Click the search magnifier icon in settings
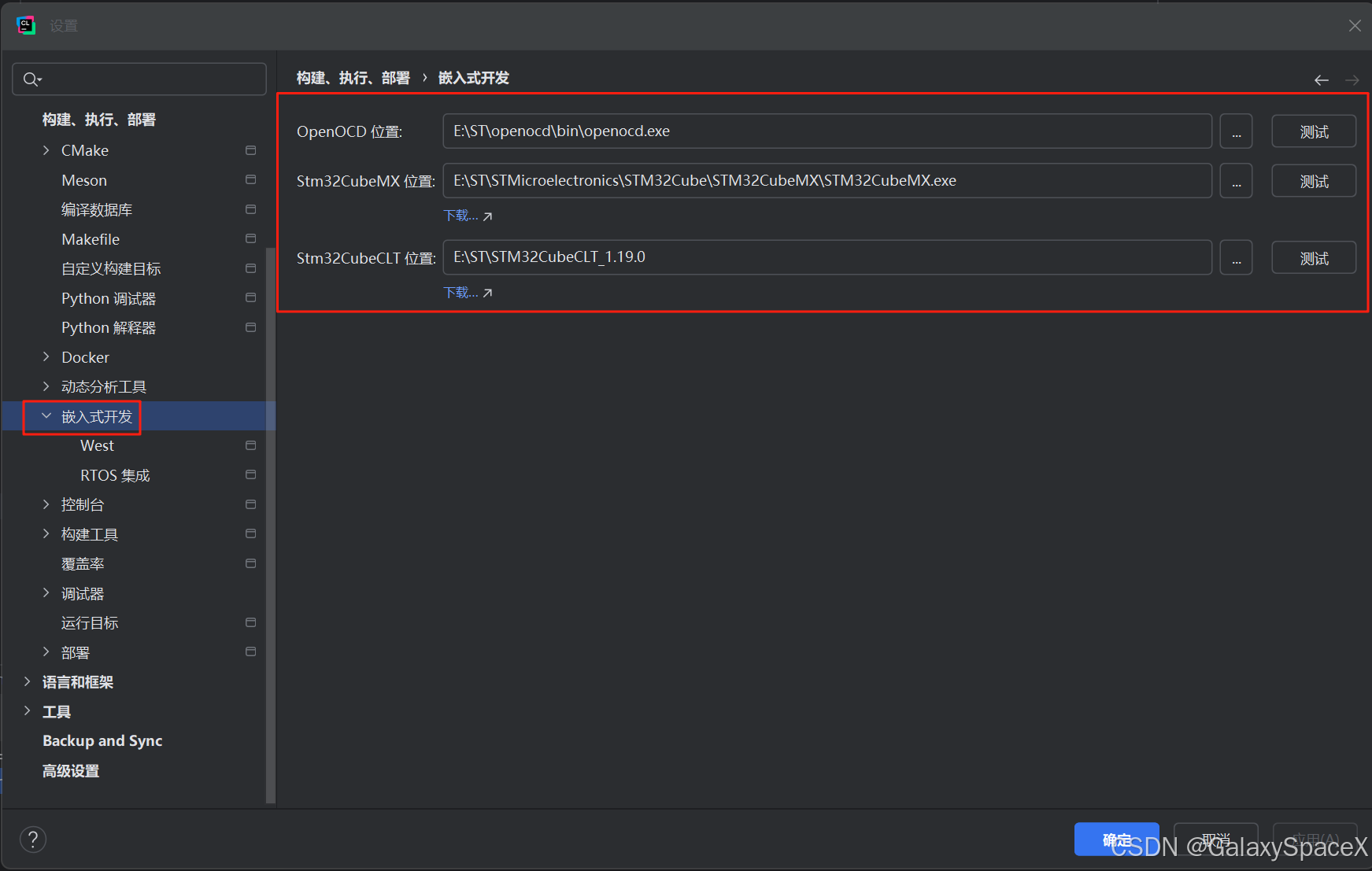Viewport: 1372px width, 871px height. (x=31, y=79)
